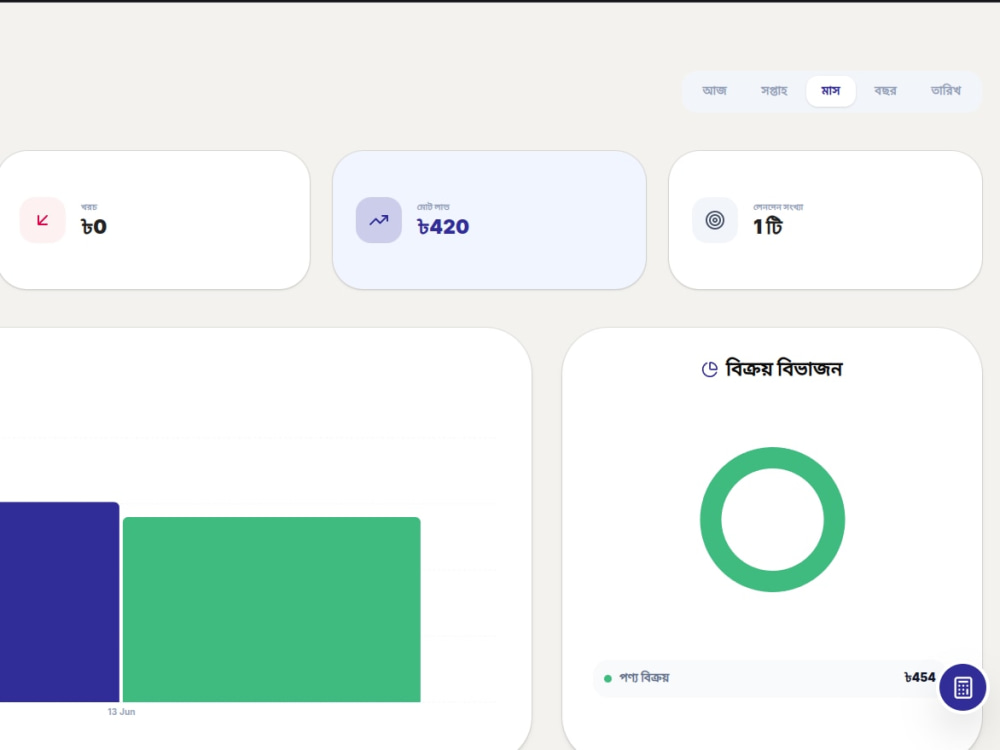Viewport: 1000px width, 750px height.
Task: Open the লেনদেন সংখ্যা card
Action: click(825, 220)
